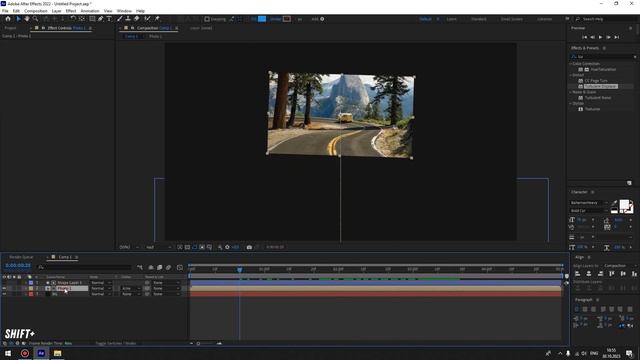Screen dimensions: 640x360
Task: Select the Photo 1 layer name
Action: [64, 288]
